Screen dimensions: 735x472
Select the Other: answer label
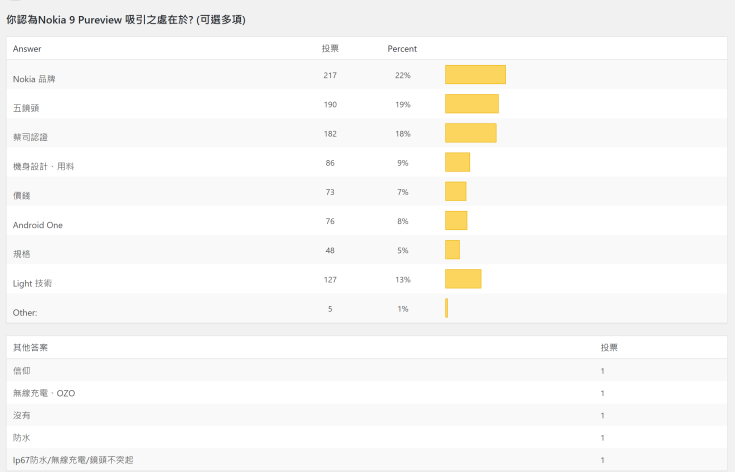[x=25, y=313]
